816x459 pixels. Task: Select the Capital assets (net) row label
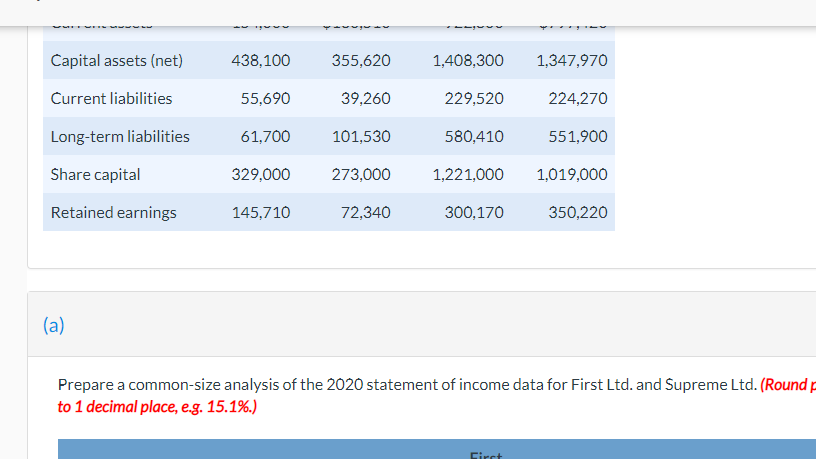[117, 60]
